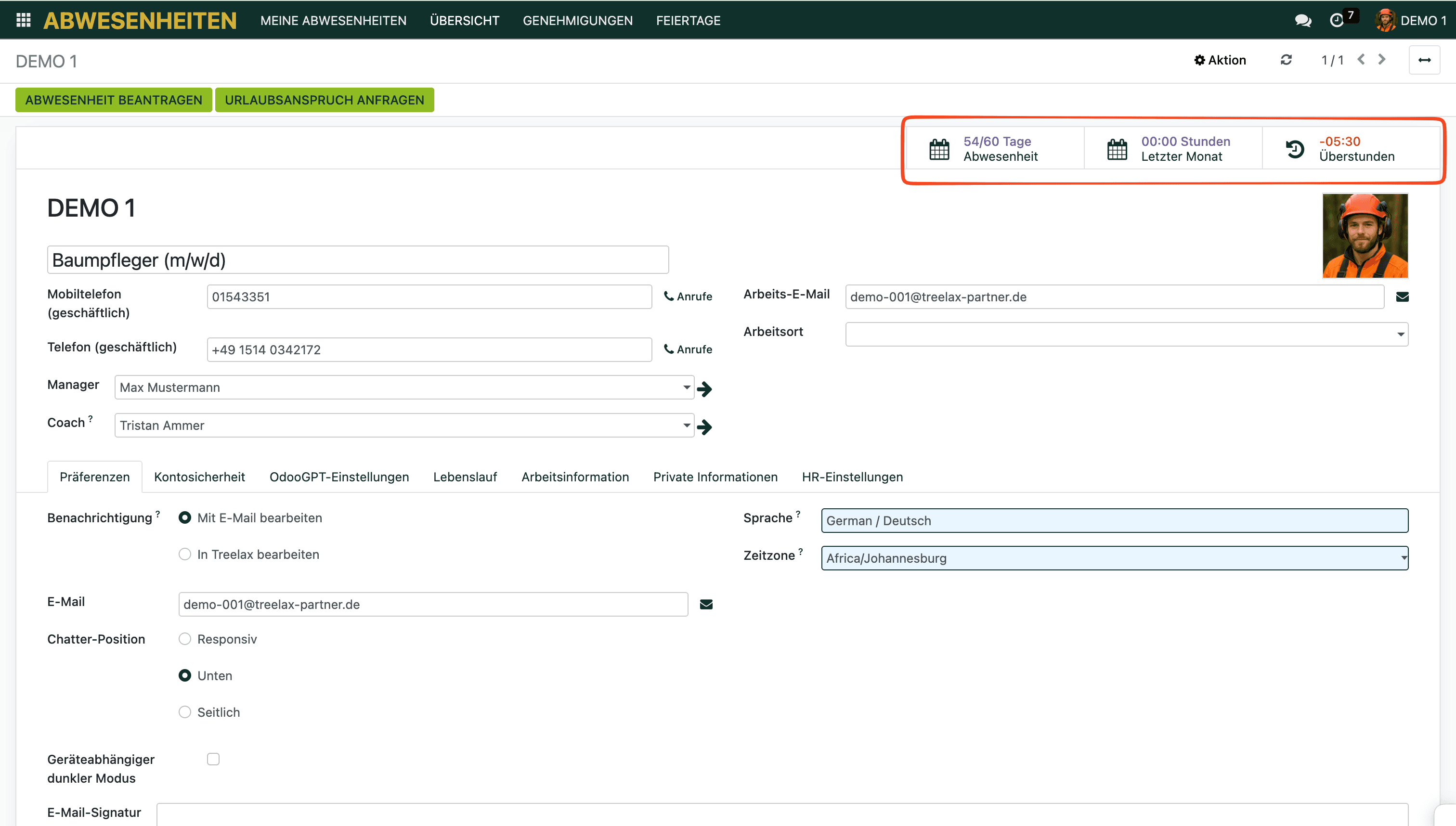Click Abwesenheit beantragen button
The image size is (1456, 826).
pos(114,100)
